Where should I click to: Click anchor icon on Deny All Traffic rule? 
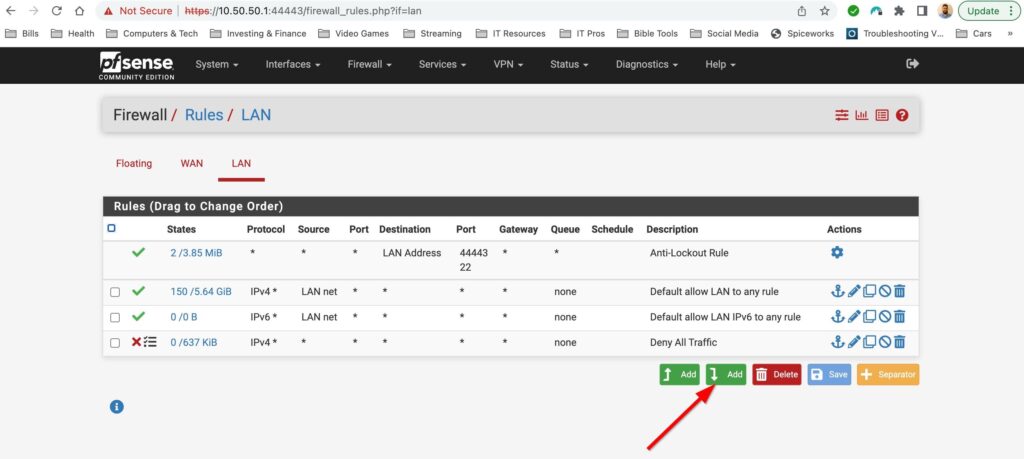click(837, 341)
